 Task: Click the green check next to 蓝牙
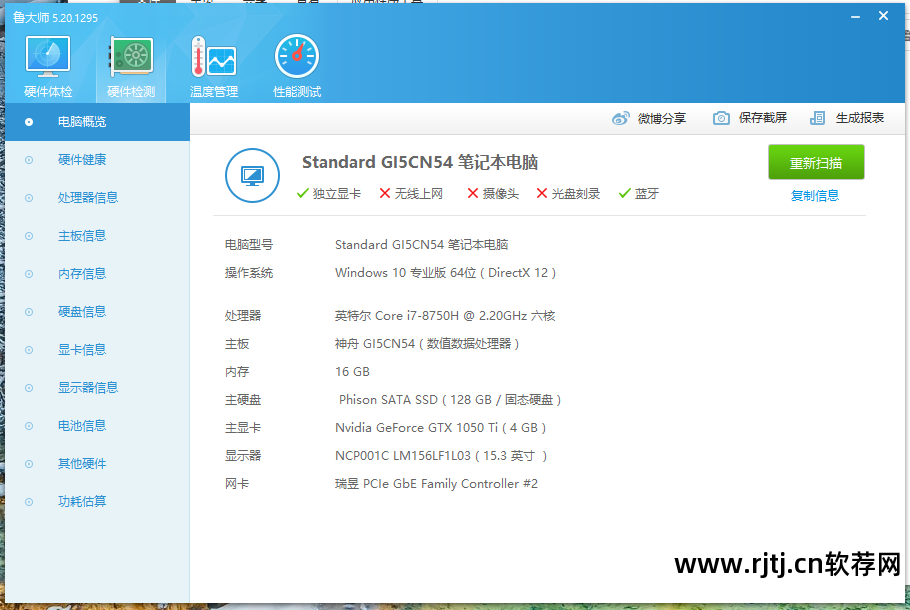[x=624, y=193]
